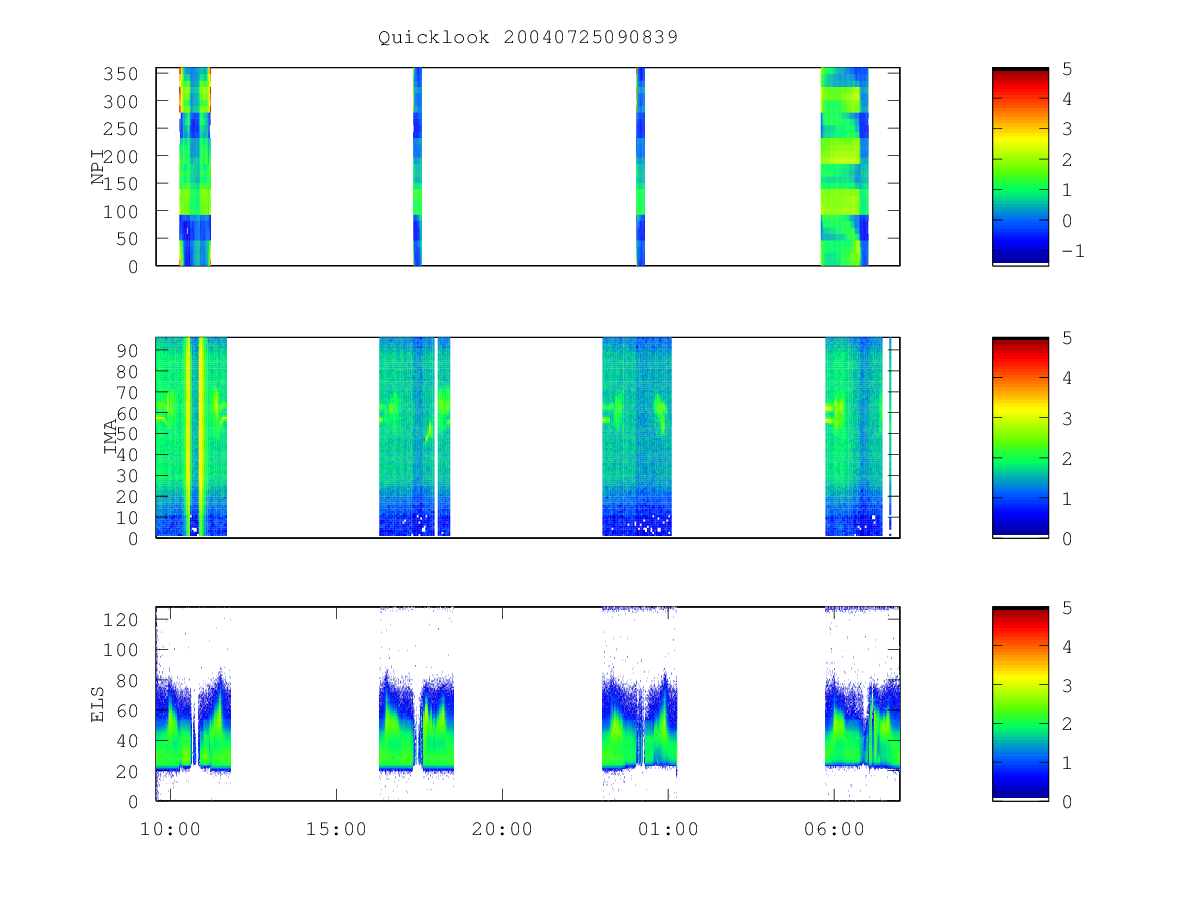Viewport: 1200px width, 900px height.
Task: Click the NPI data strip near 10:00
Action: 195,167
